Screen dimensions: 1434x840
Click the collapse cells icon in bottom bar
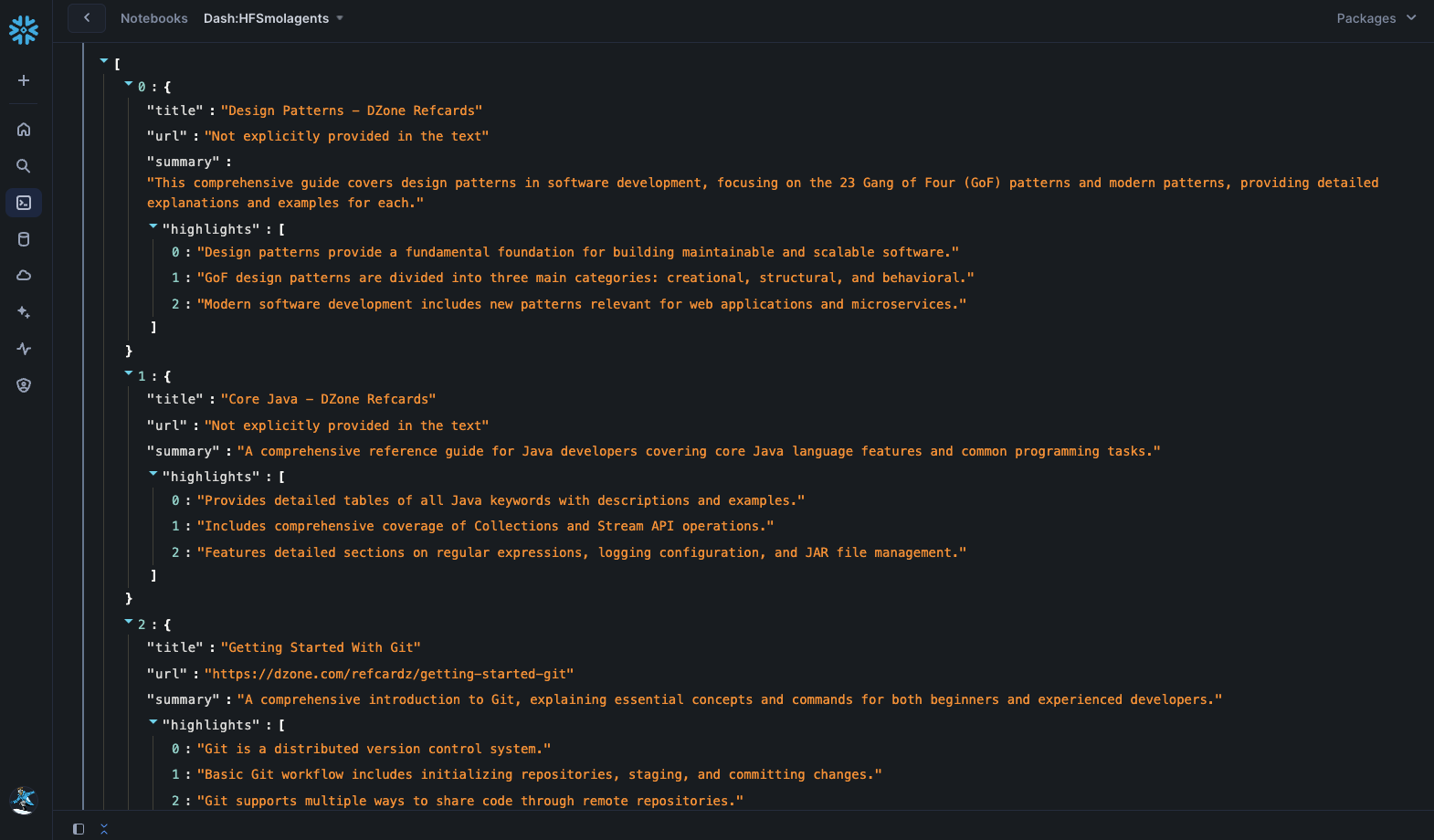point(104,829)
